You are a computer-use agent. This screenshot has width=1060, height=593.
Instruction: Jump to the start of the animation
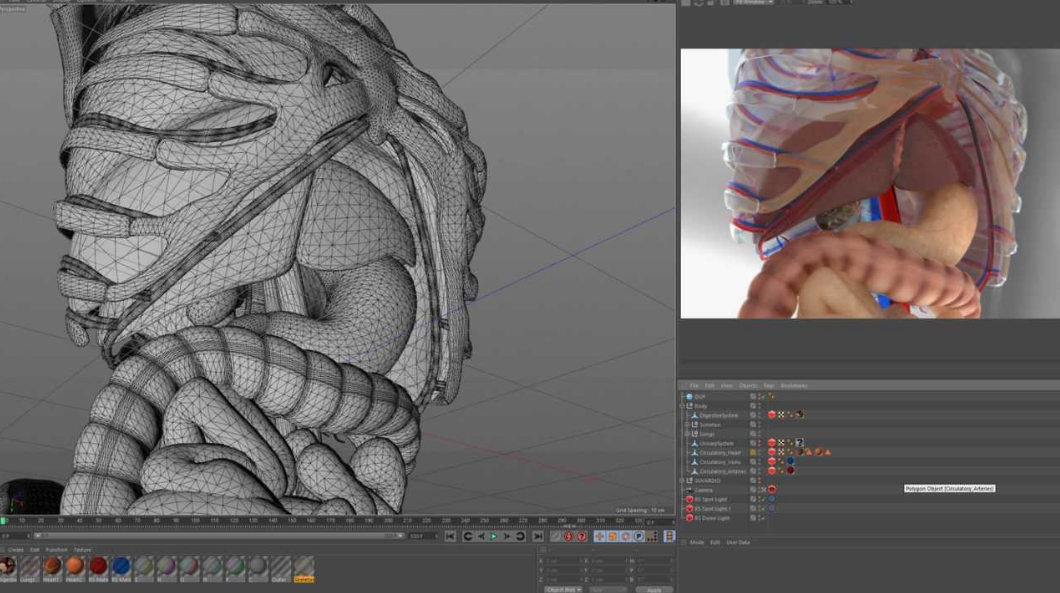tap(450, 537)
